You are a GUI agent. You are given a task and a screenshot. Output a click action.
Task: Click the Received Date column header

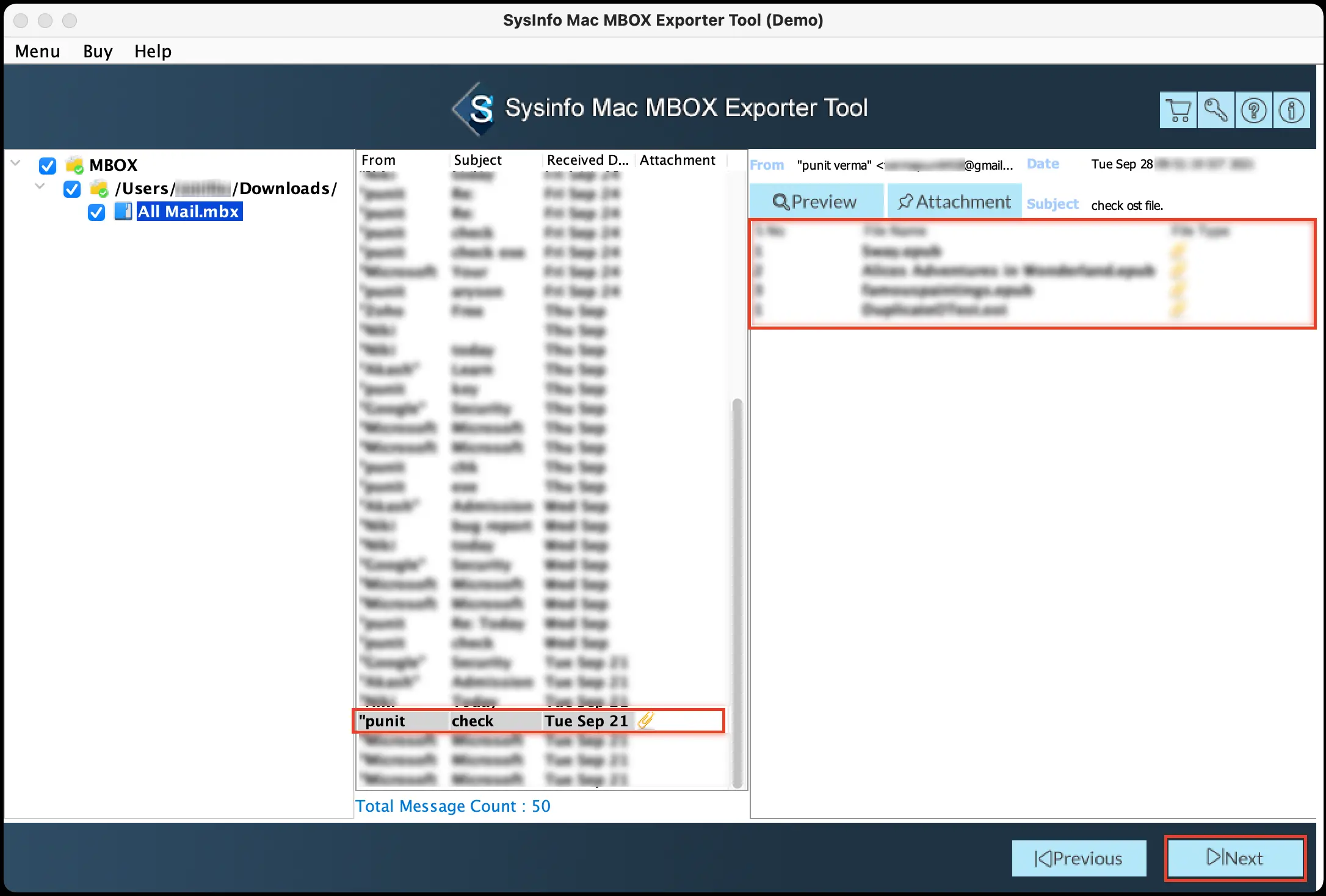587,160
